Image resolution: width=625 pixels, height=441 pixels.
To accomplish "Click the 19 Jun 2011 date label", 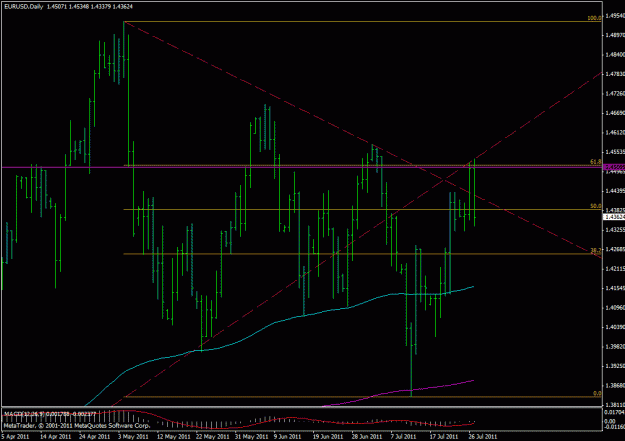I will tap(328, 437).
